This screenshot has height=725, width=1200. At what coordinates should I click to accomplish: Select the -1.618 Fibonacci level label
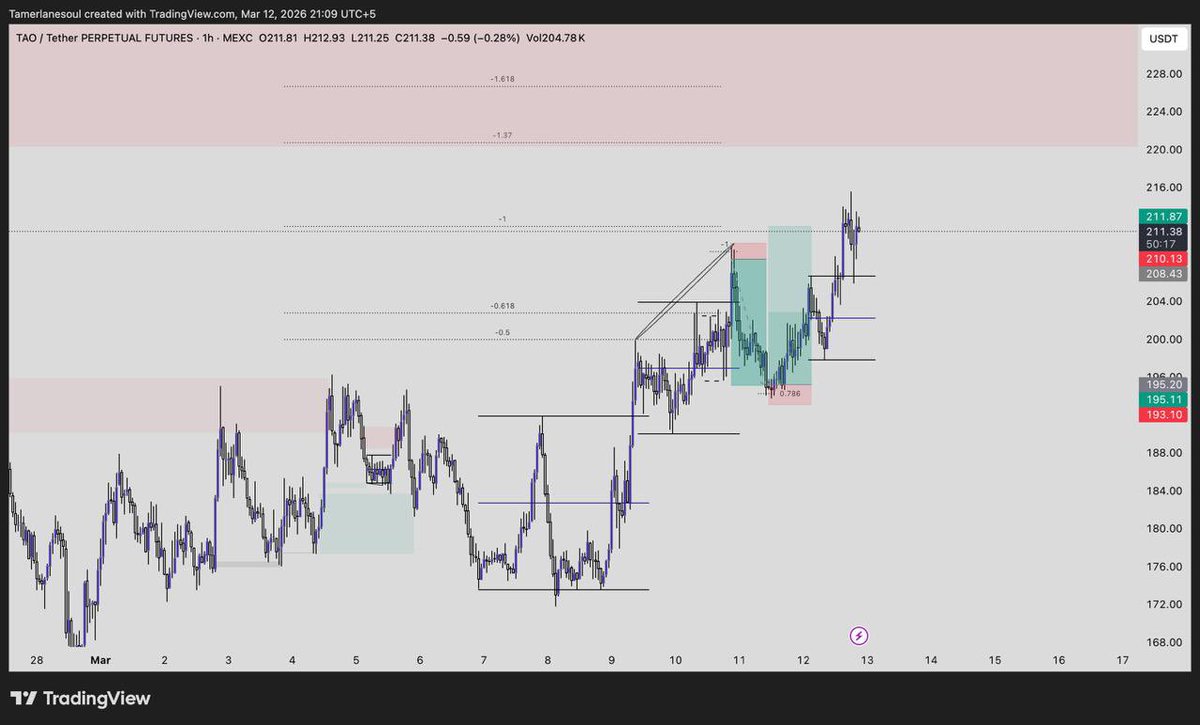(503, 79)
